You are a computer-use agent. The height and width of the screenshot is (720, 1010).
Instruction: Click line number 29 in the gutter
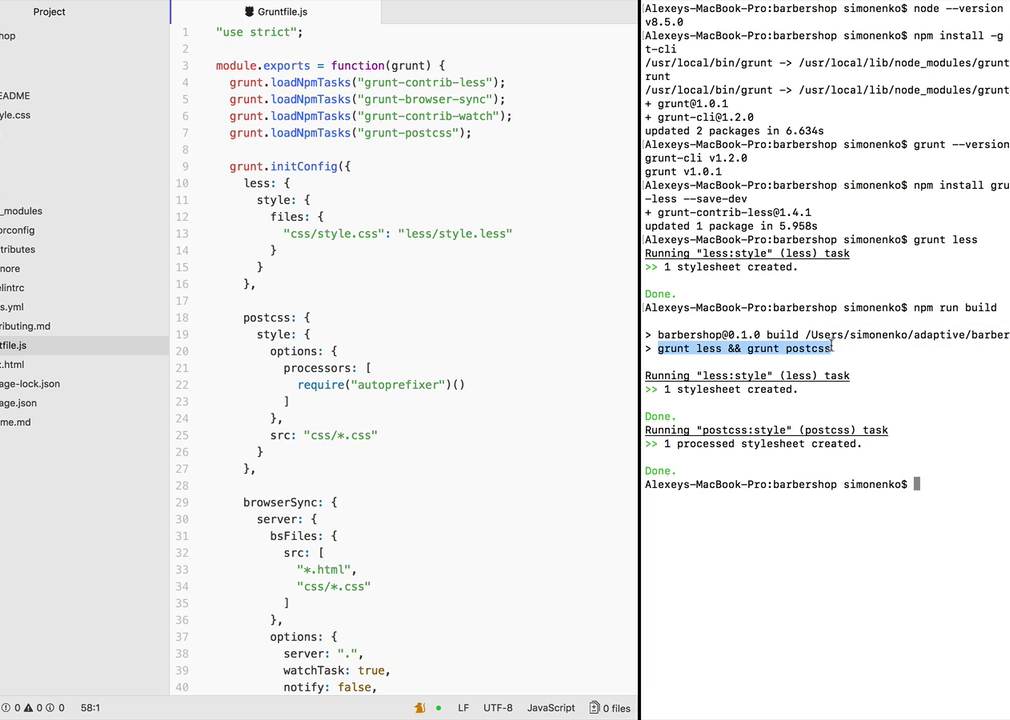point(182,503)
